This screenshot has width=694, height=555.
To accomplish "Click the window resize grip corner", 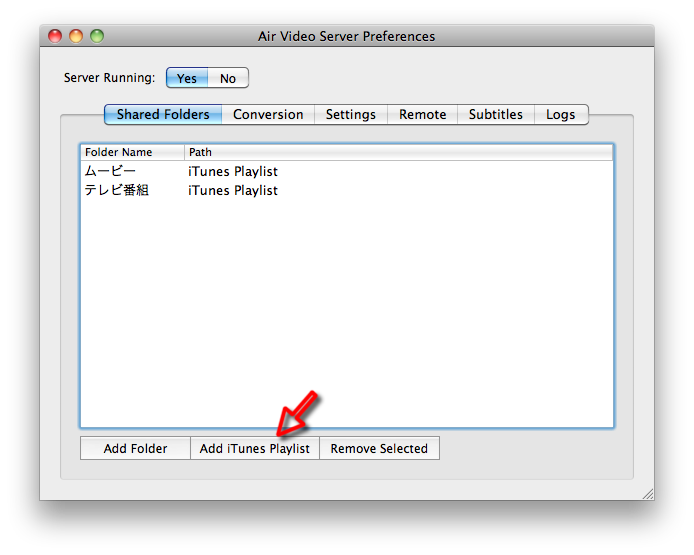I will [648, 494].
